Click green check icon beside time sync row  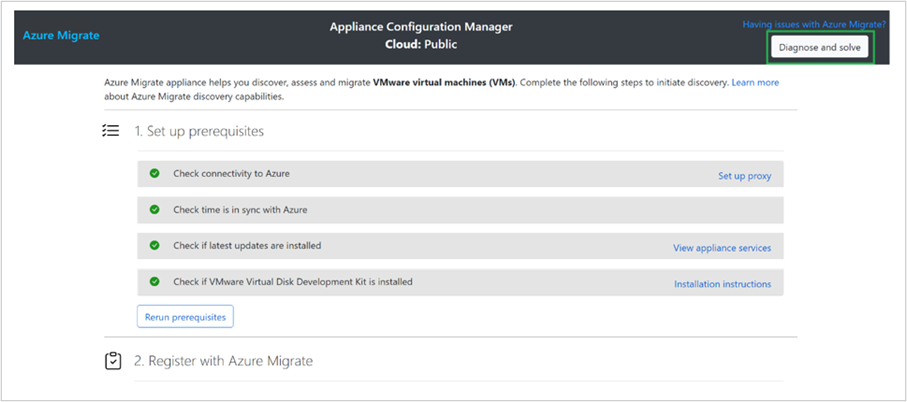(x=155, y=209)
